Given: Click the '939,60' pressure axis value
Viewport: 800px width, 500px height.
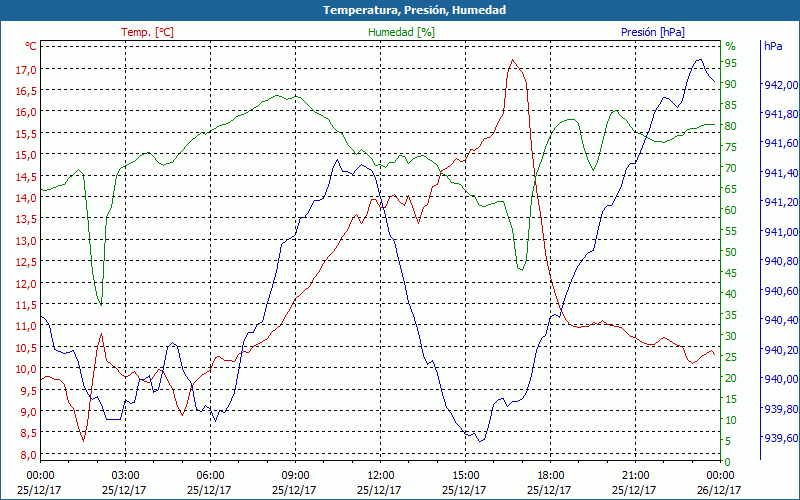Looking at the screenshot, I should click(781, 438).
